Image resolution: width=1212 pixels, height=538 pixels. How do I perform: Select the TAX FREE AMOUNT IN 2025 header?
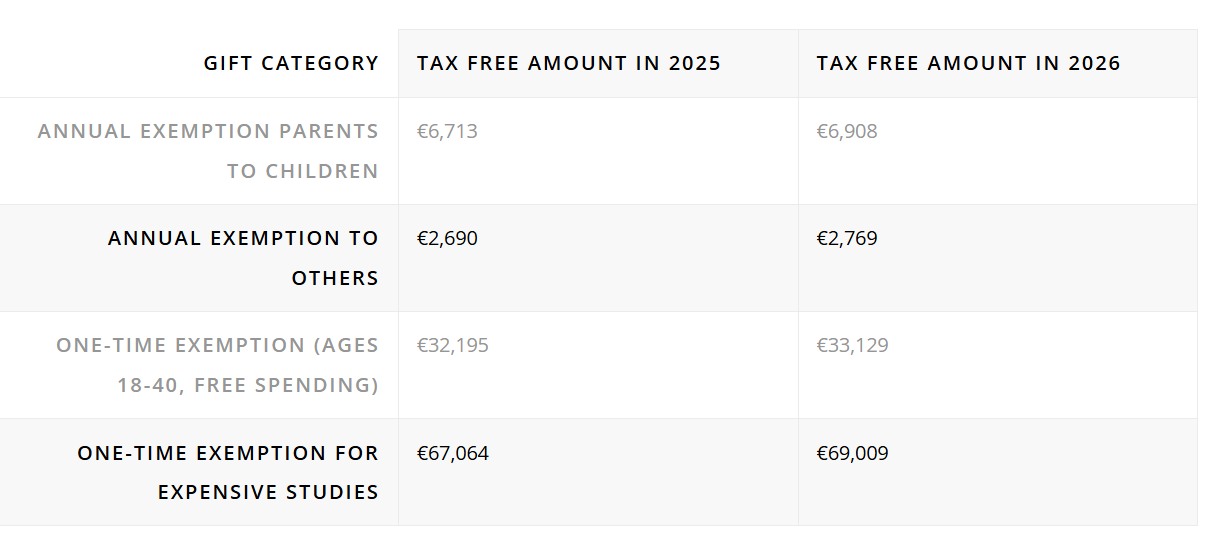[x=568, y=63]
